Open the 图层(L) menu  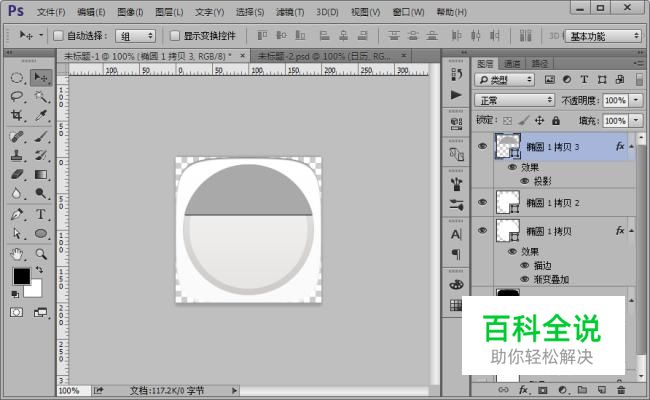tap(169, 12)
